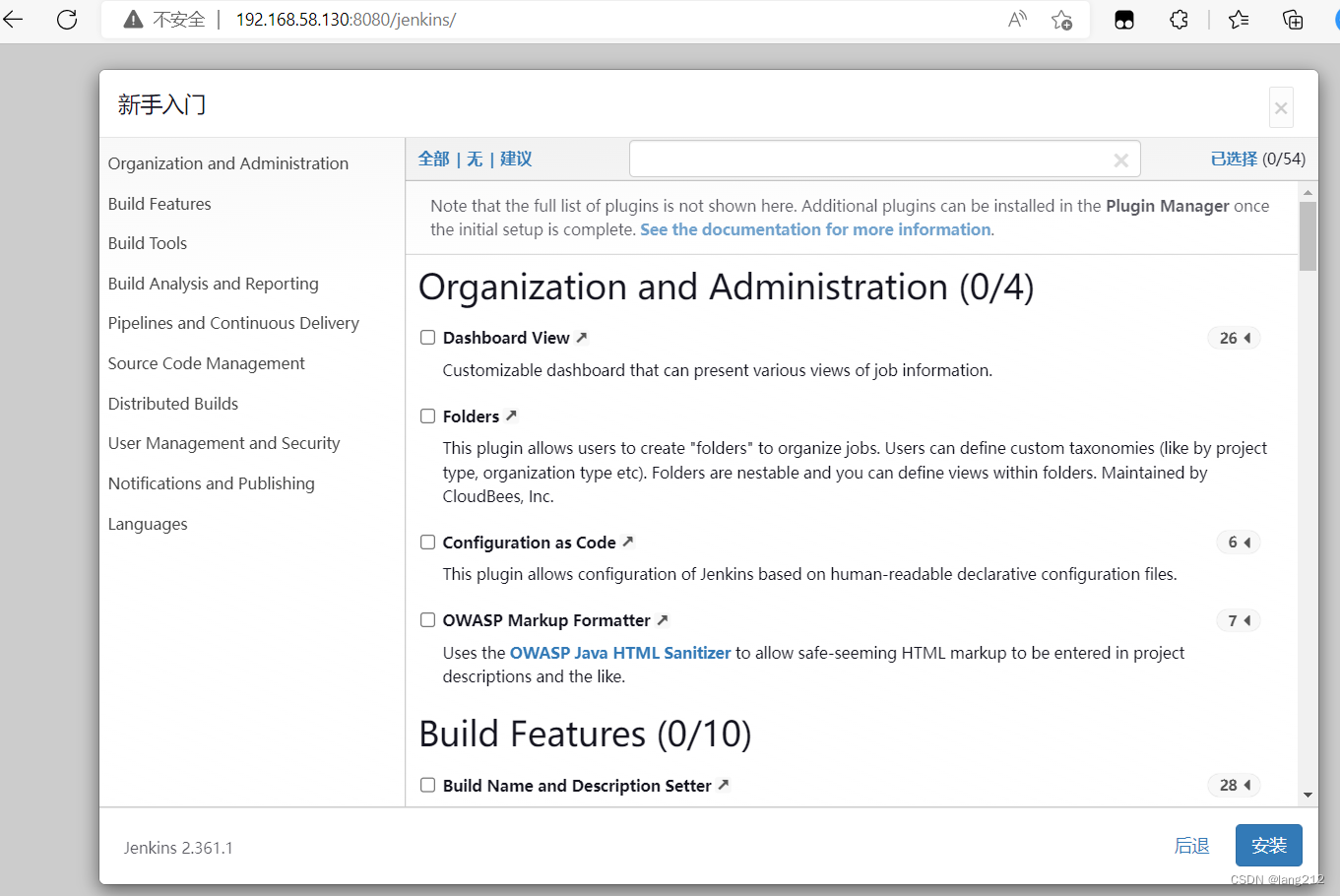Click 建议 to select suggested plugins
1340x896 pixels.
click(516, 159)
